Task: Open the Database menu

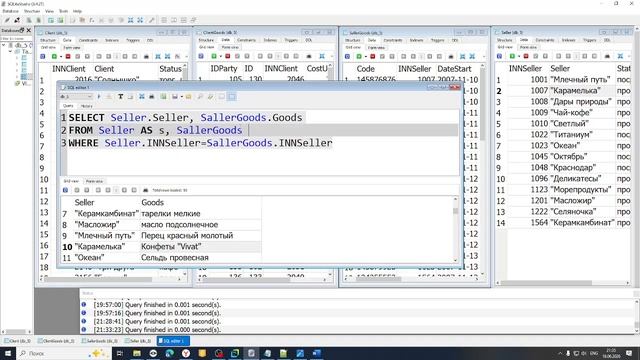Action: (11, 11)
